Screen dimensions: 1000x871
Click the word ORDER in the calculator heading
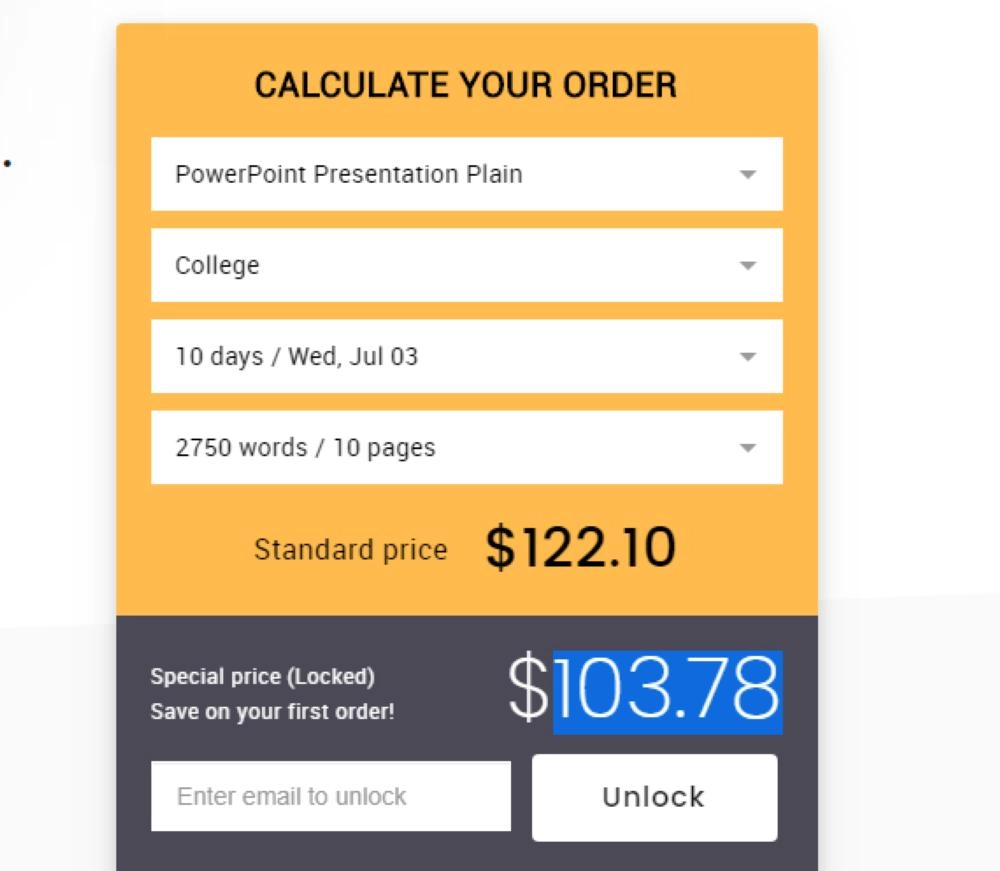pos(620,85)
